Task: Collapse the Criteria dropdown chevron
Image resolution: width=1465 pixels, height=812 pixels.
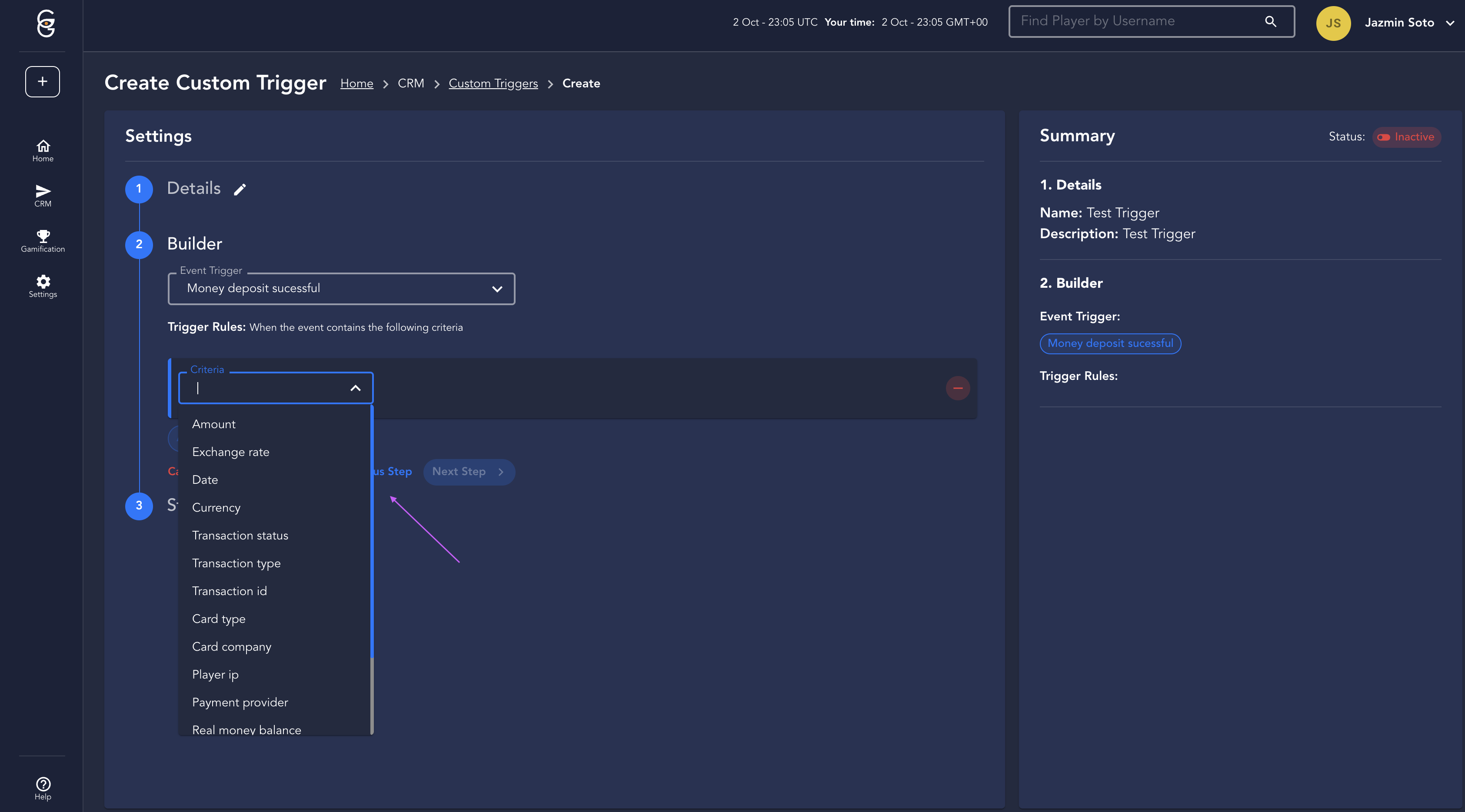Action: tap(356, 388)
